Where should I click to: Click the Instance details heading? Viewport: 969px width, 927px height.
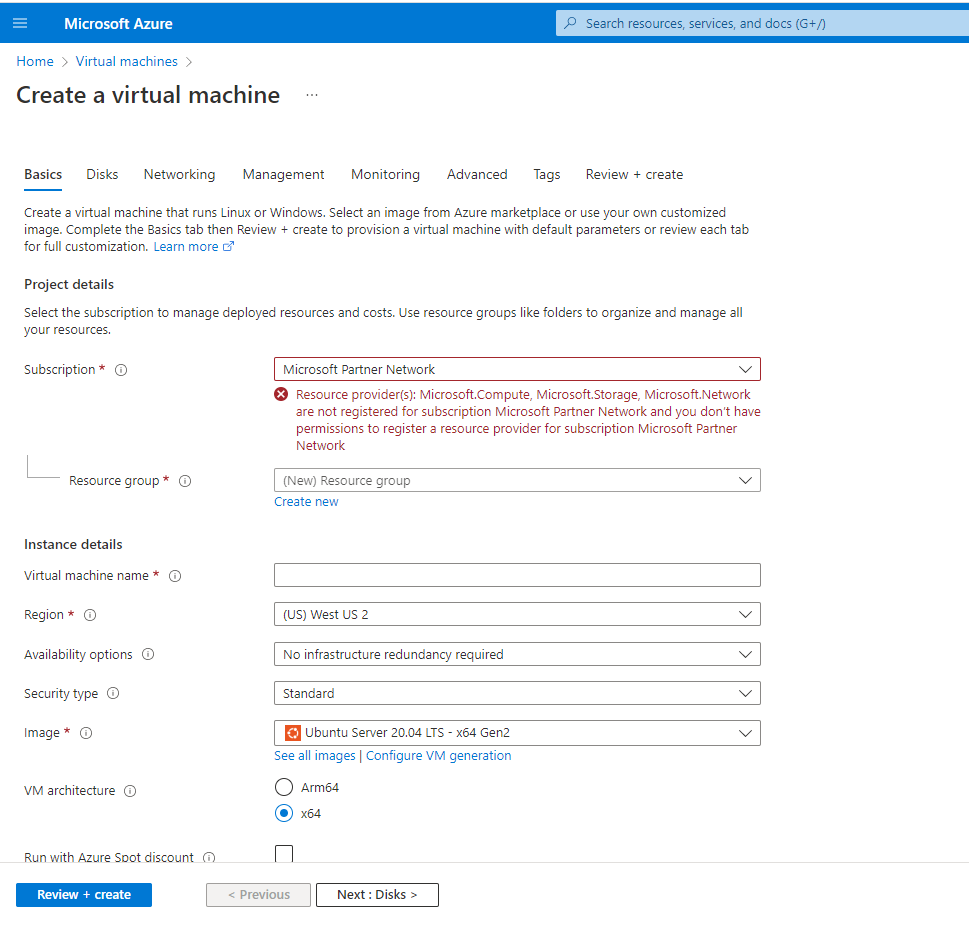73,544
